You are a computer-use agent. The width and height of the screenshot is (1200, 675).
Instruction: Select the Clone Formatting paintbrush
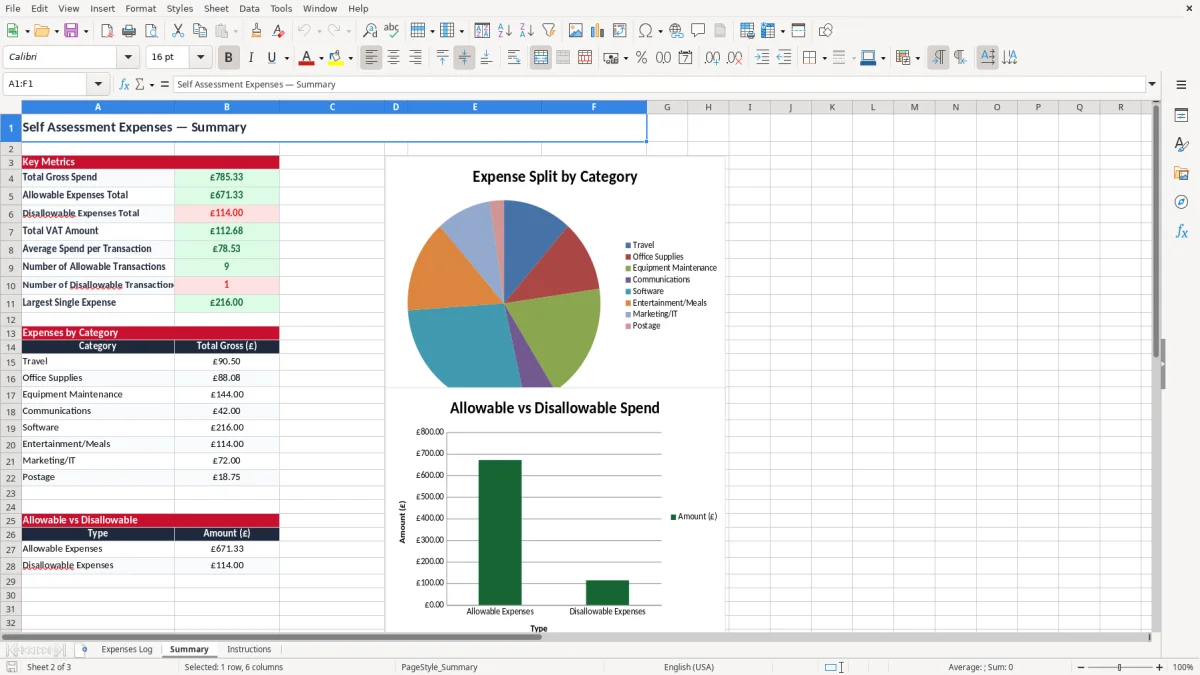click(x=256, y=31)
